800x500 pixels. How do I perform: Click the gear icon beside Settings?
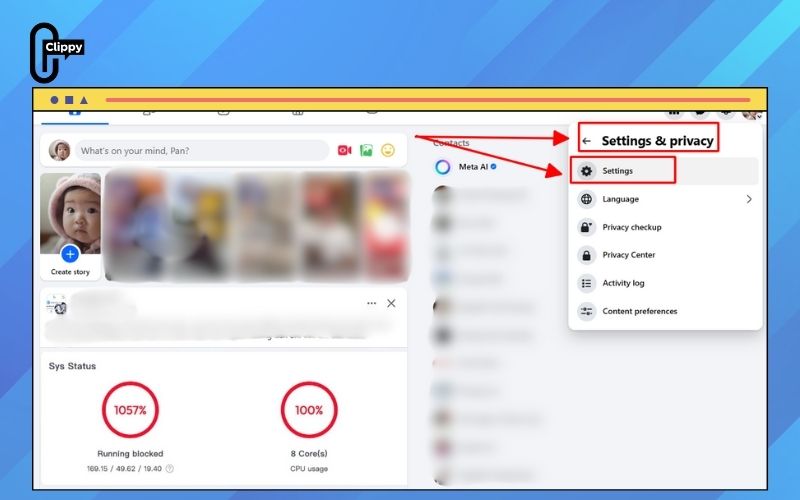587,171
